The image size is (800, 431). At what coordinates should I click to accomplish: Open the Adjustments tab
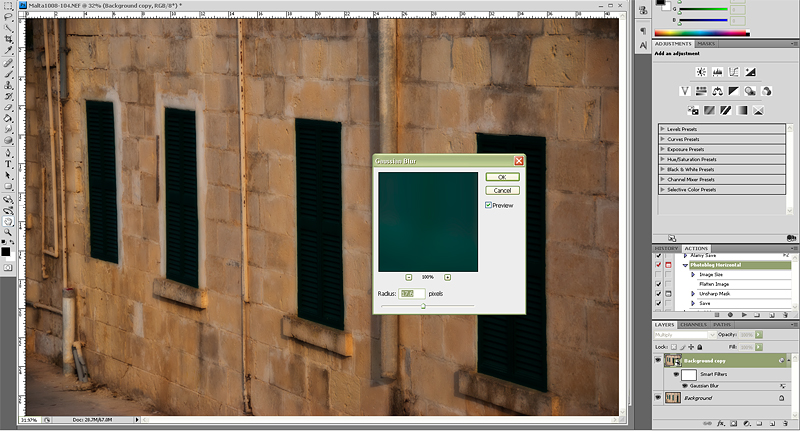point(673,44)
